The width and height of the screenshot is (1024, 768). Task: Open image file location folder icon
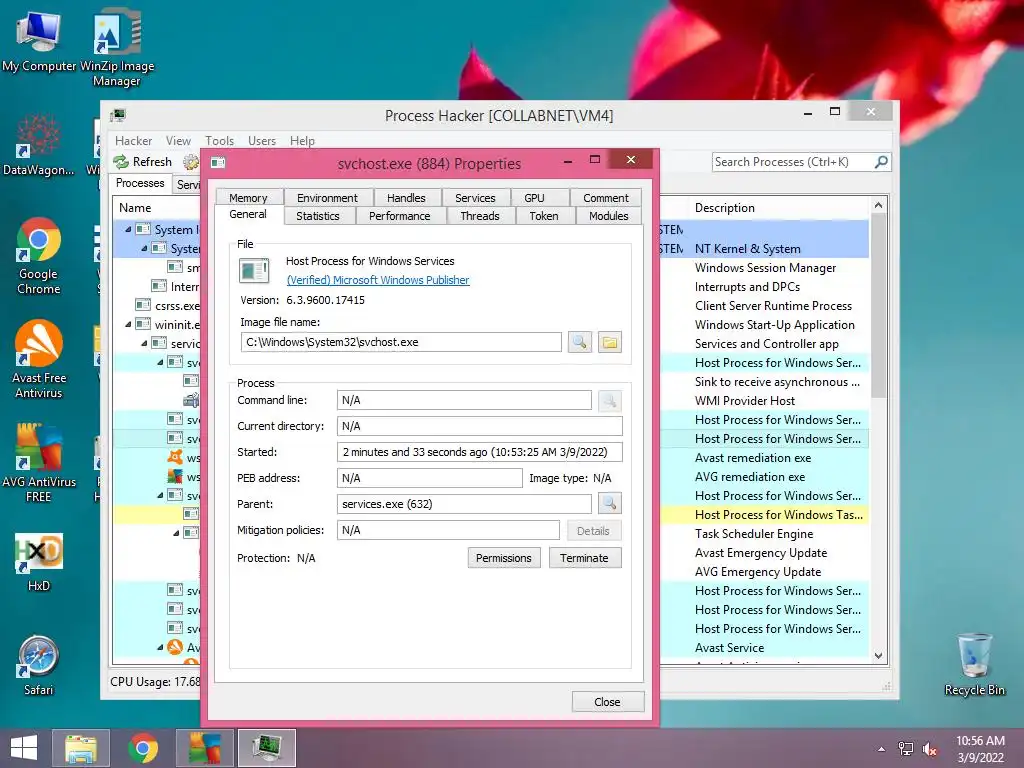pos(609,342)
